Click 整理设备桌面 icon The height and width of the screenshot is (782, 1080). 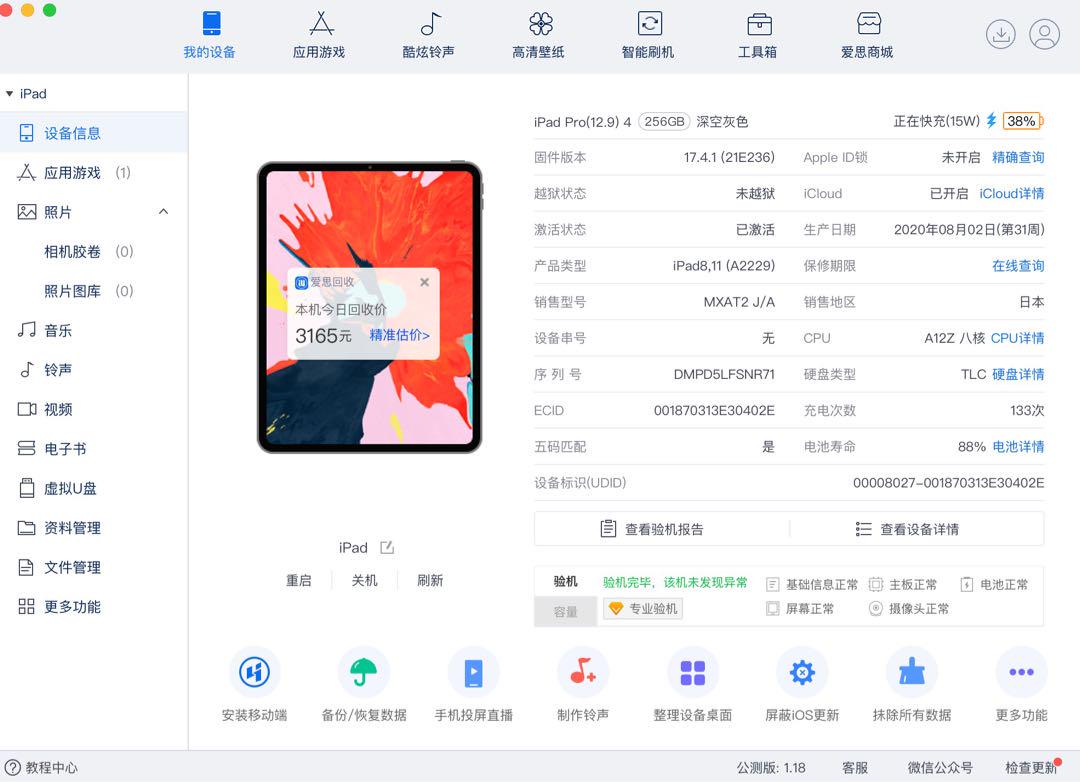click(x=692, y=672)
